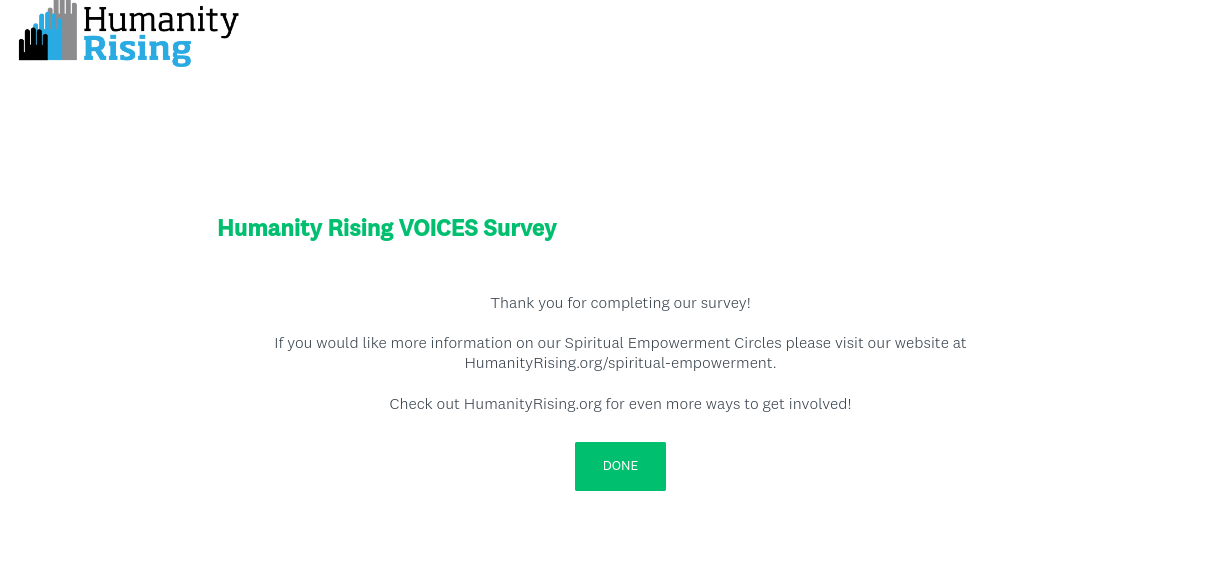Image resolution: width=1216 pixels, height=588 pixels.
Task: Open the HumanityRising.org/spiritual-empowerment address
Action: [619, 363]
